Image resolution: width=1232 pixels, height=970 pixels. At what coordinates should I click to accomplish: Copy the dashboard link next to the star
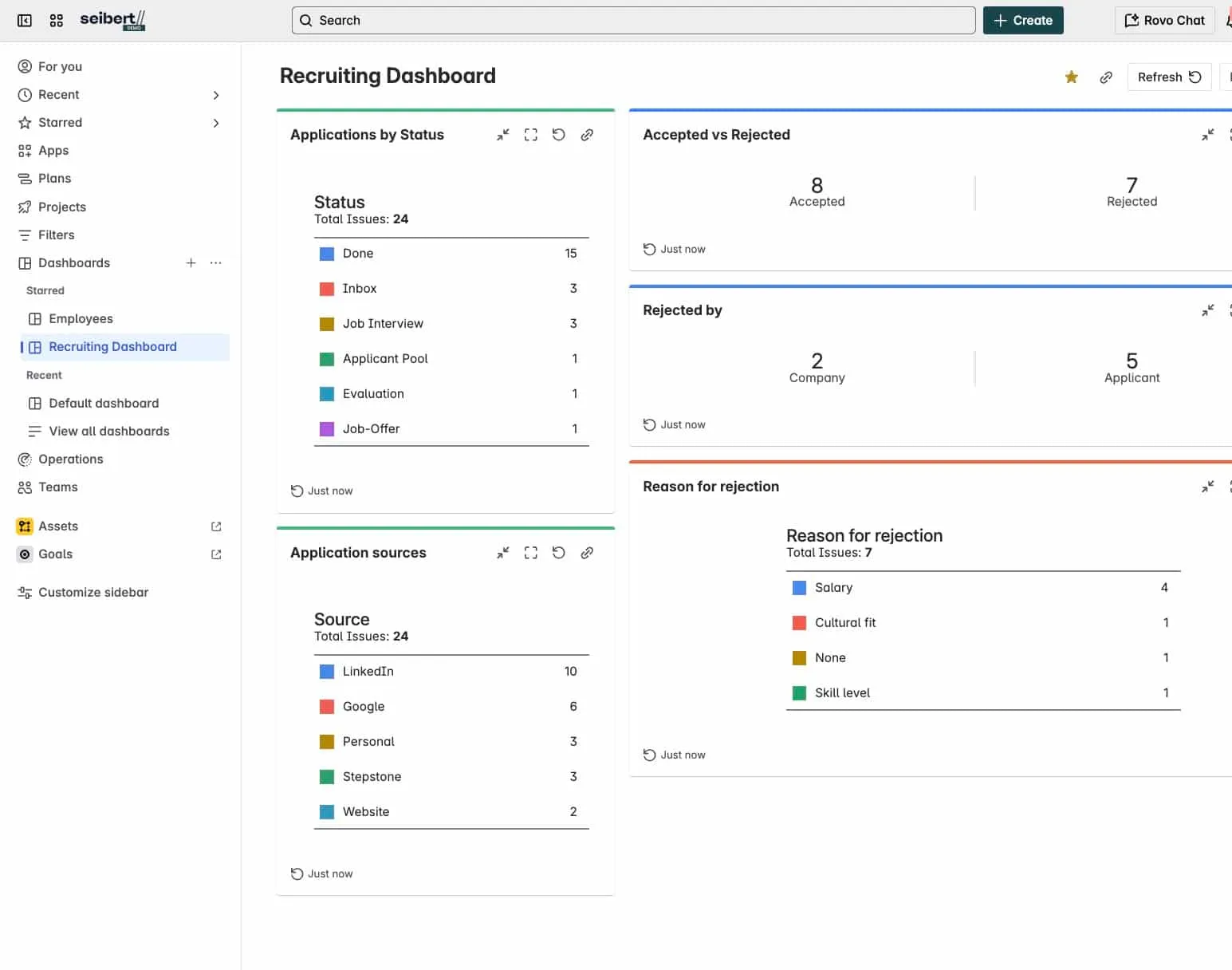click(1106, 77)
